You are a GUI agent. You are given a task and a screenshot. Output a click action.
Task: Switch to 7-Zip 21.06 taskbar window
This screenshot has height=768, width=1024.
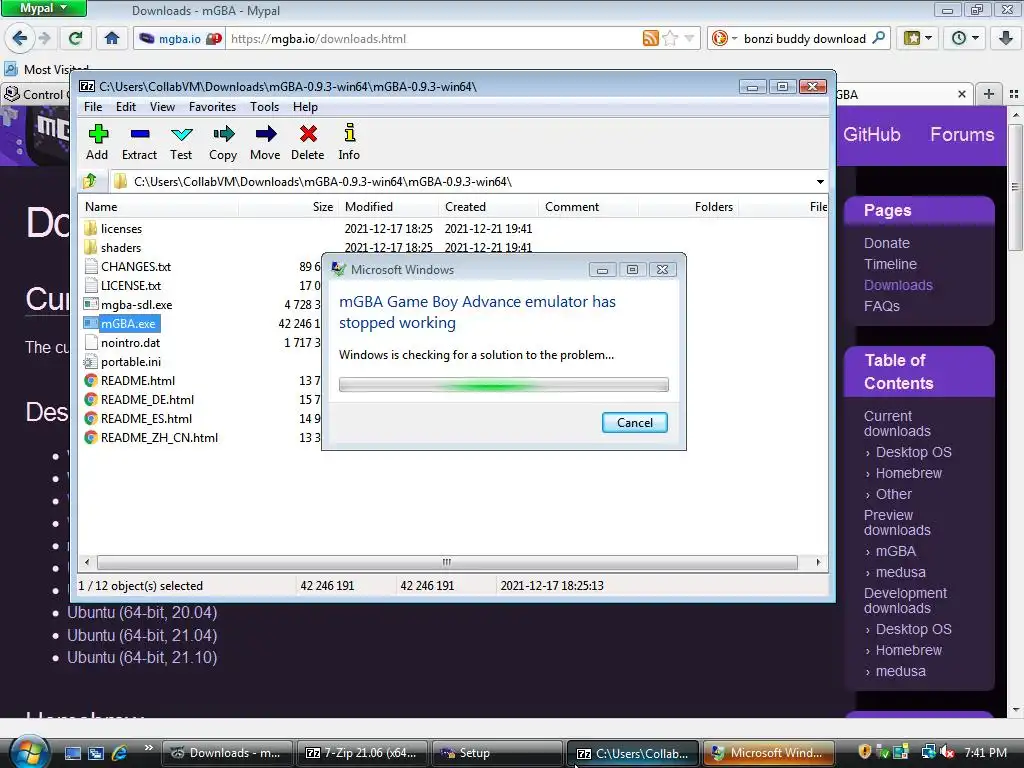point(362,753)
